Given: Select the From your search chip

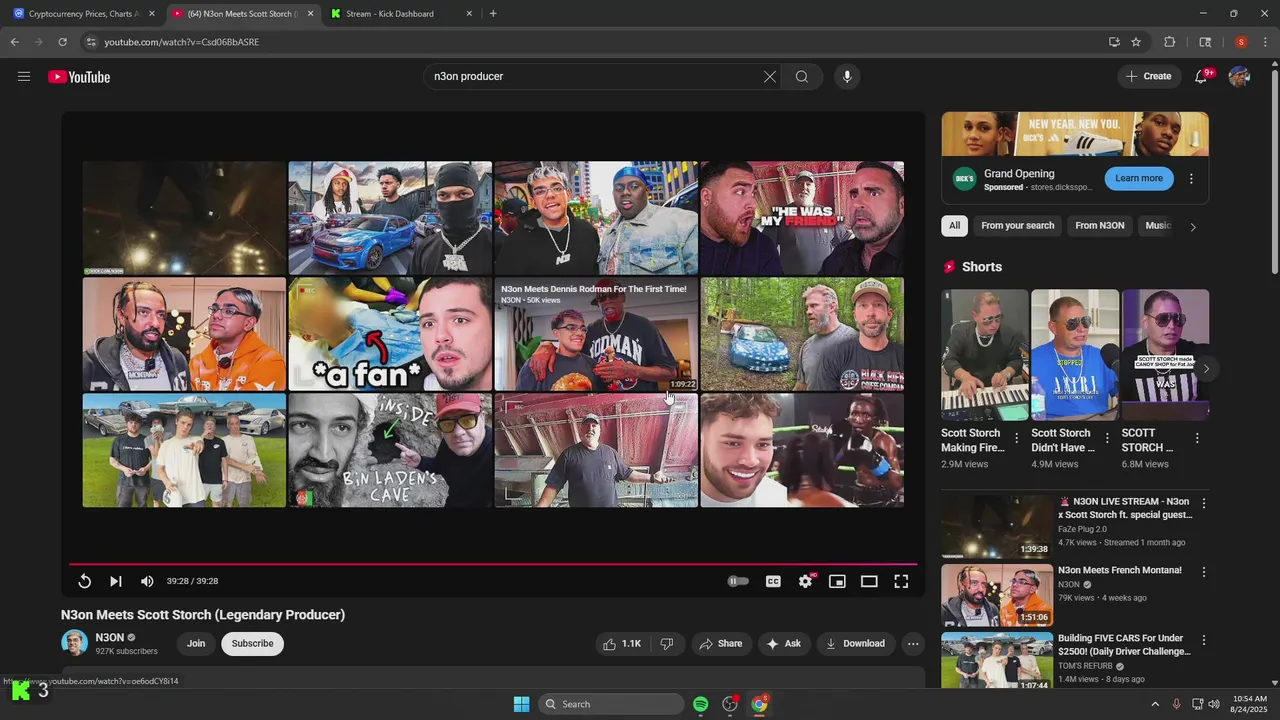Looking at the screenshot, I should 1017,226.
